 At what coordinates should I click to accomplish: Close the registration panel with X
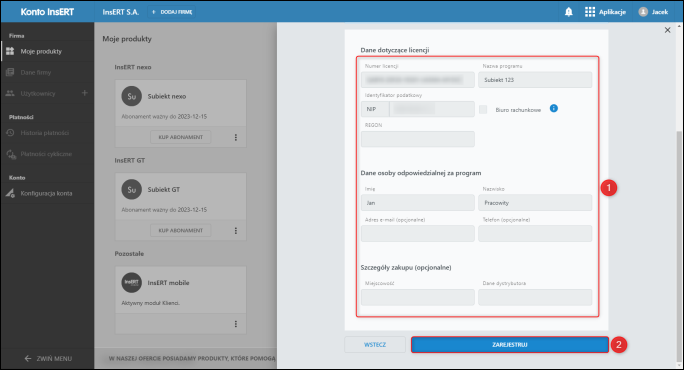point(667,30)
